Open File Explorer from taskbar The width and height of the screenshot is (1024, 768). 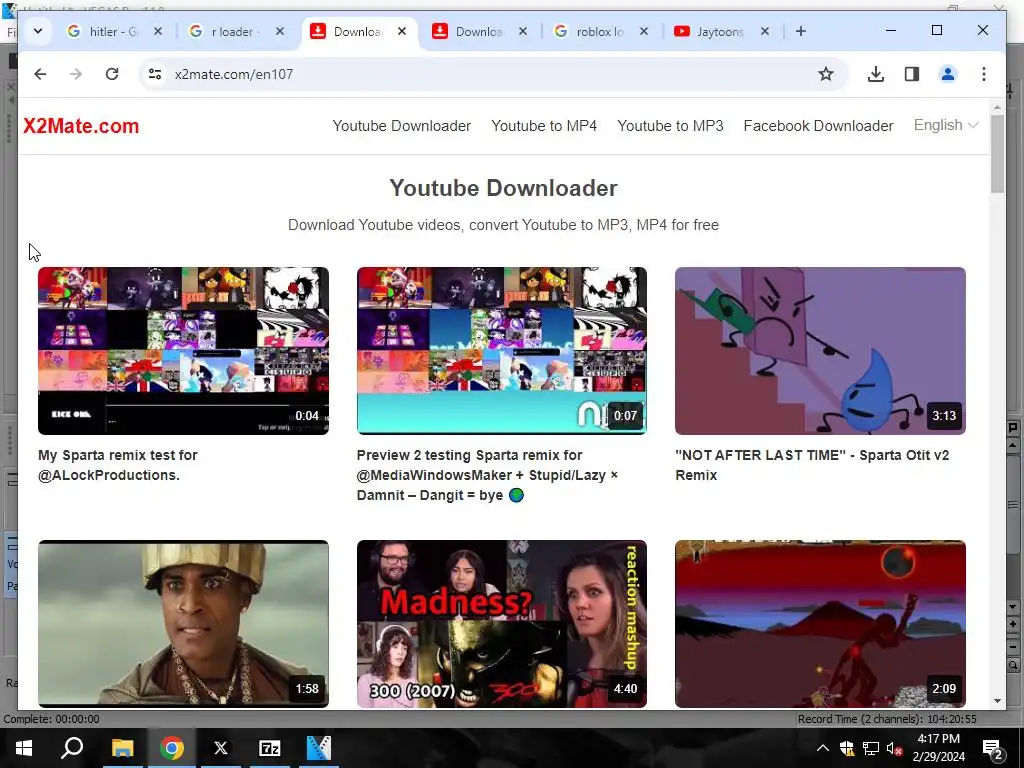click(x=122, y=748)
